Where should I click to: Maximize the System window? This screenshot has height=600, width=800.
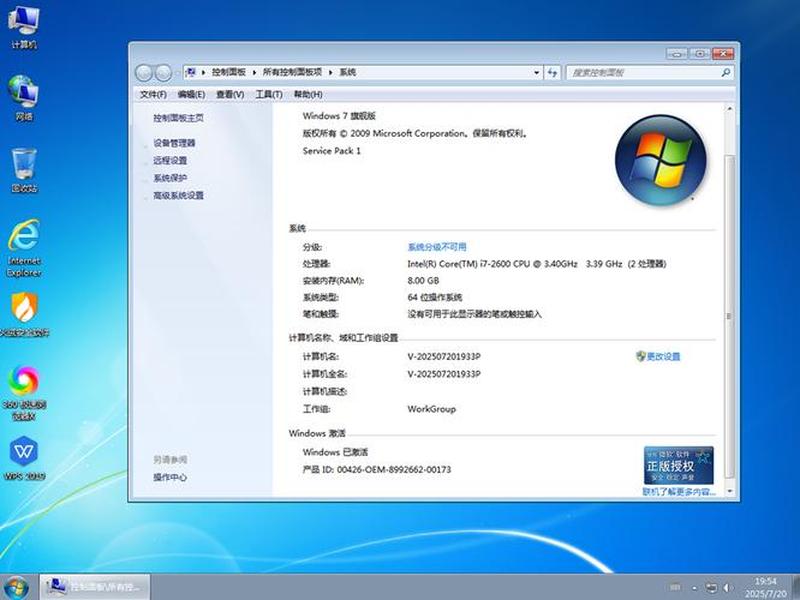coord(700,53)
